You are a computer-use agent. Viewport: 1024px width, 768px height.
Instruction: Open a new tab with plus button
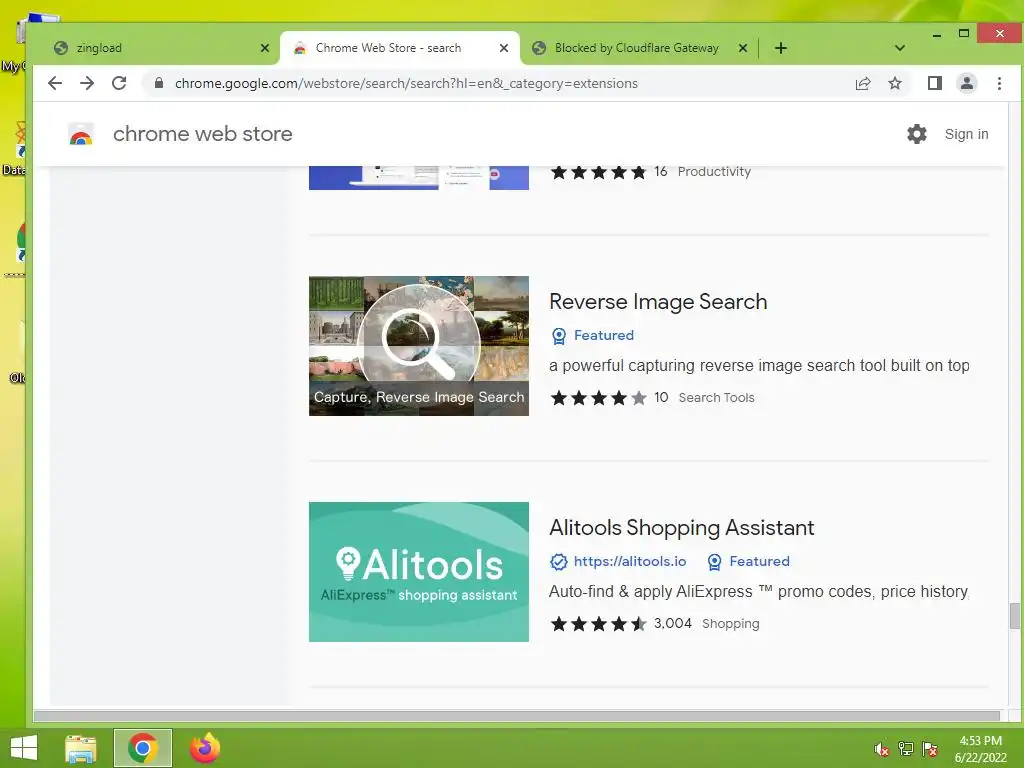click(x=780, y=48)
